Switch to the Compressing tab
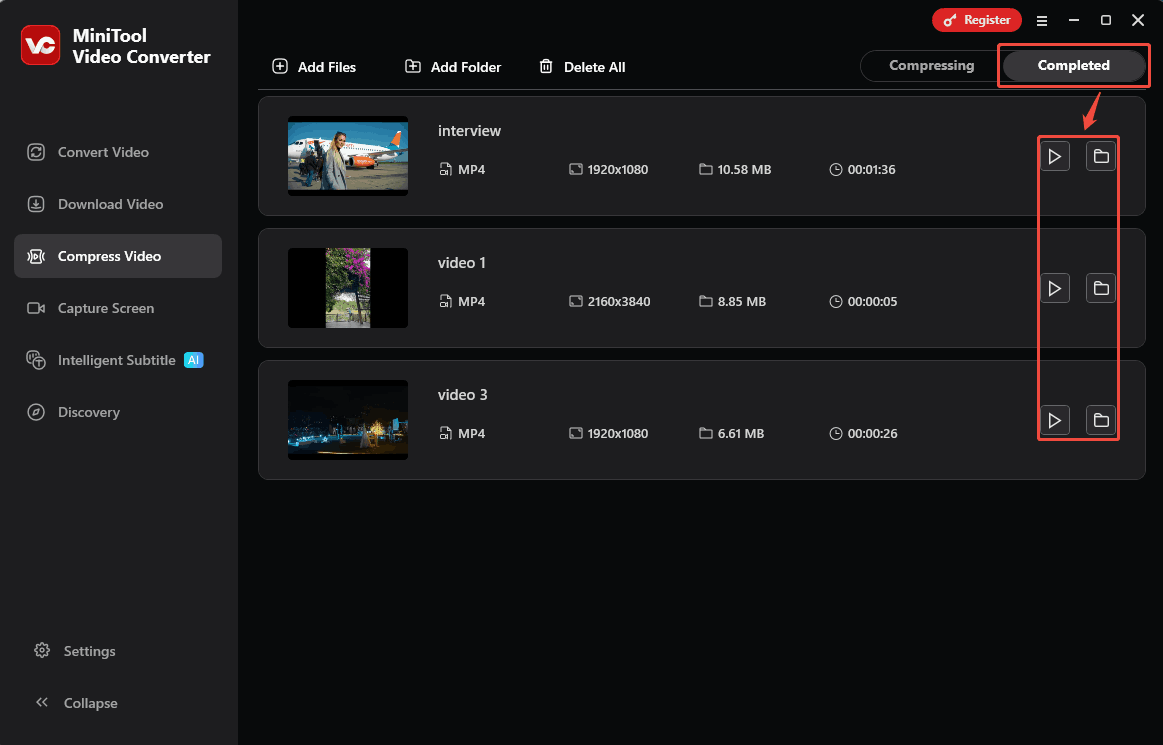The image size is (1163, 745). [x=929, y=65]
